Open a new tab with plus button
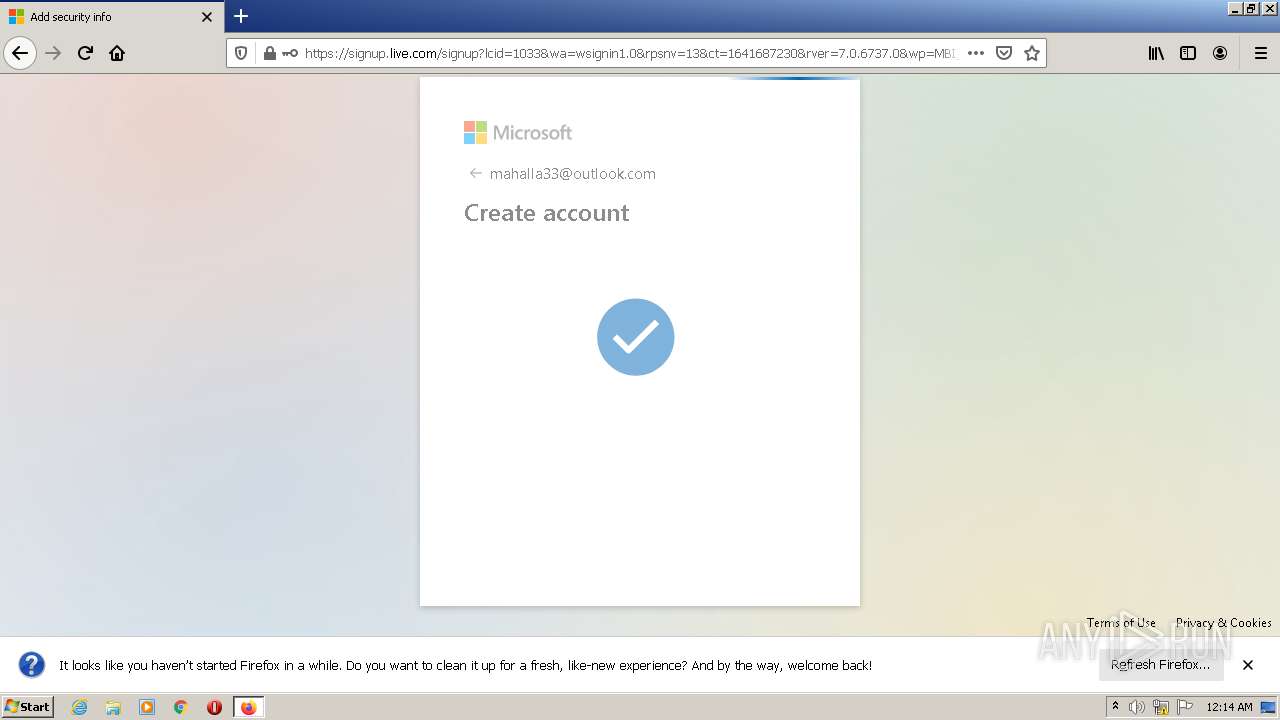This screenshot has width=1280, height=720. 241,16
